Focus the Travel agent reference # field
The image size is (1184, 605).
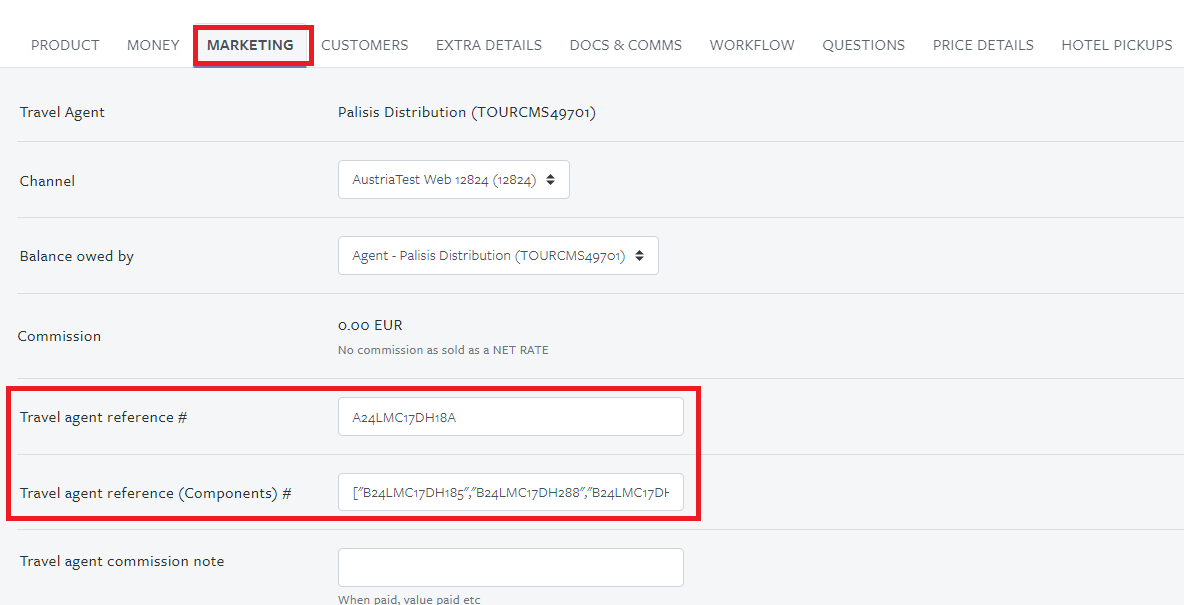coord(510,417)
